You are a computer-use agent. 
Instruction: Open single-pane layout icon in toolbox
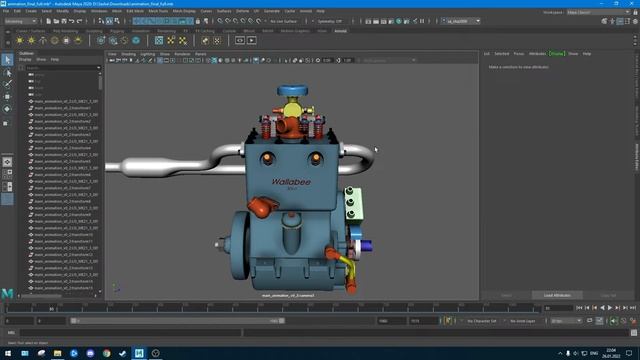7,162
